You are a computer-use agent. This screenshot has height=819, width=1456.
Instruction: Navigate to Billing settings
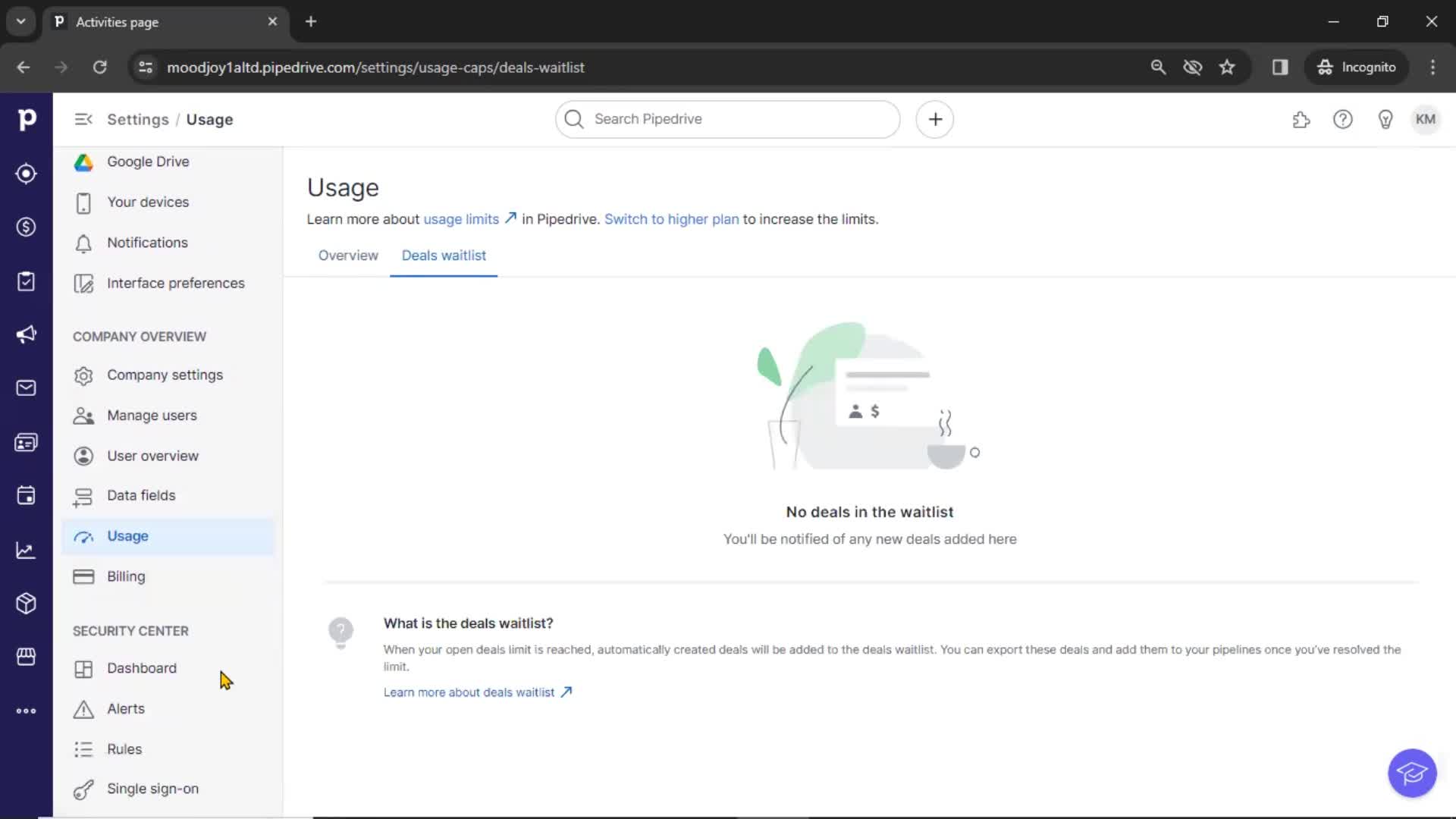(126, 576)
